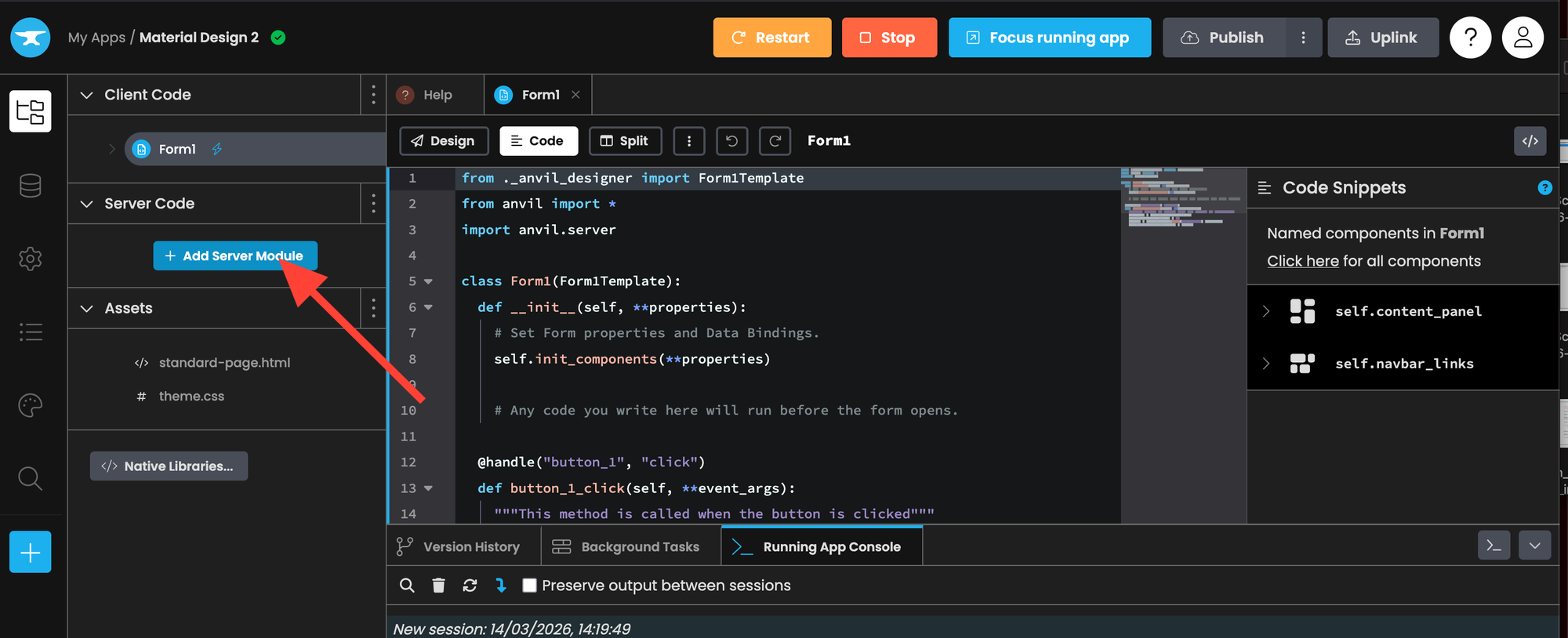Switch to the Version History tab
The image size is (1568, 638).
click(x=463, y=546)
